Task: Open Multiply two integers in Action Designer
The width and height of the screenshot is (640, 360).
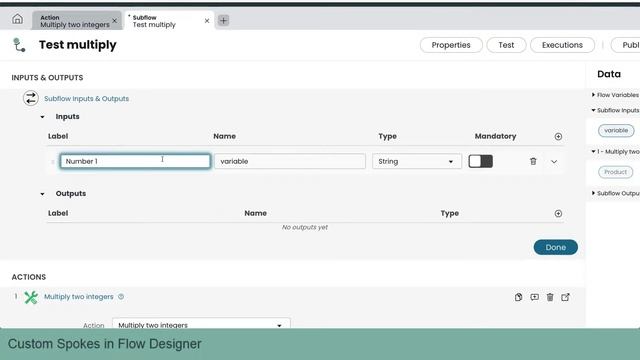Action: pos(565,297)
